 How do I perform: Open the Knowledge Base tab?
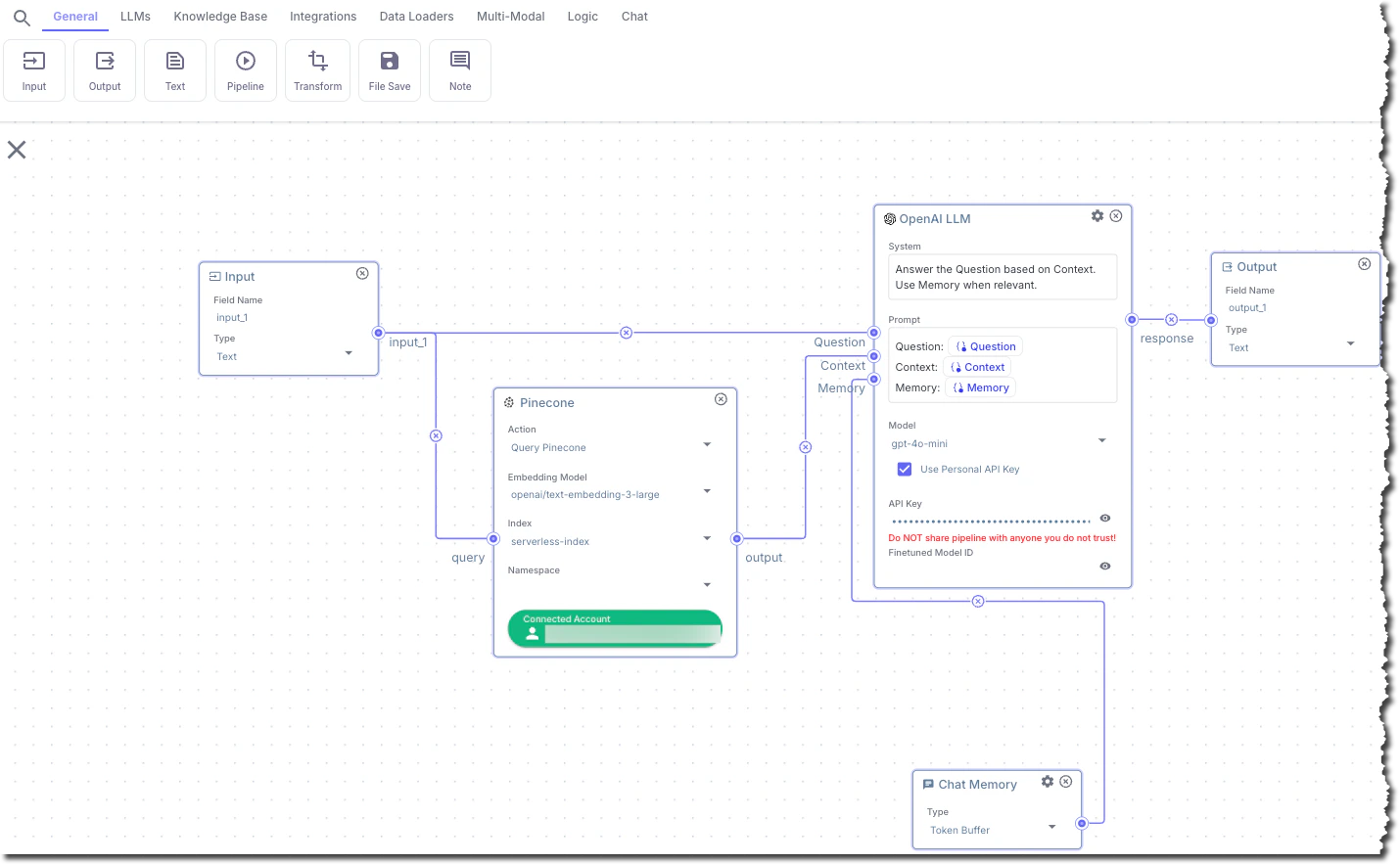pos(219,16)
